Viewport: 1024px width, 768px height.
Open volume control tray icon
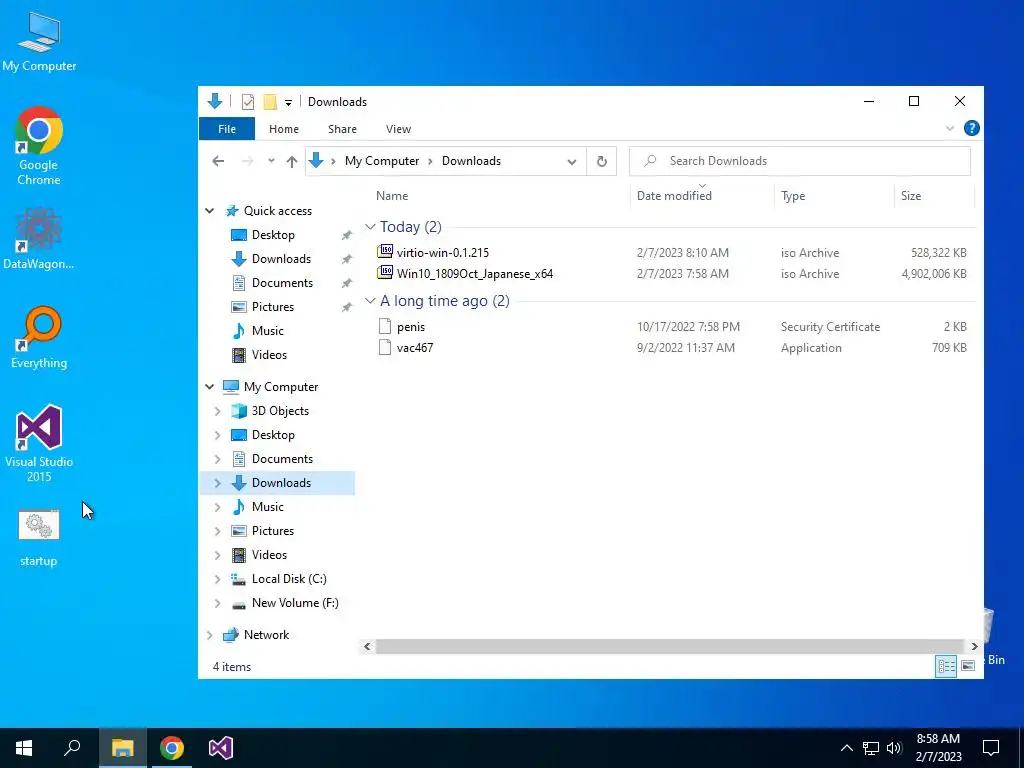pos(894,748)
